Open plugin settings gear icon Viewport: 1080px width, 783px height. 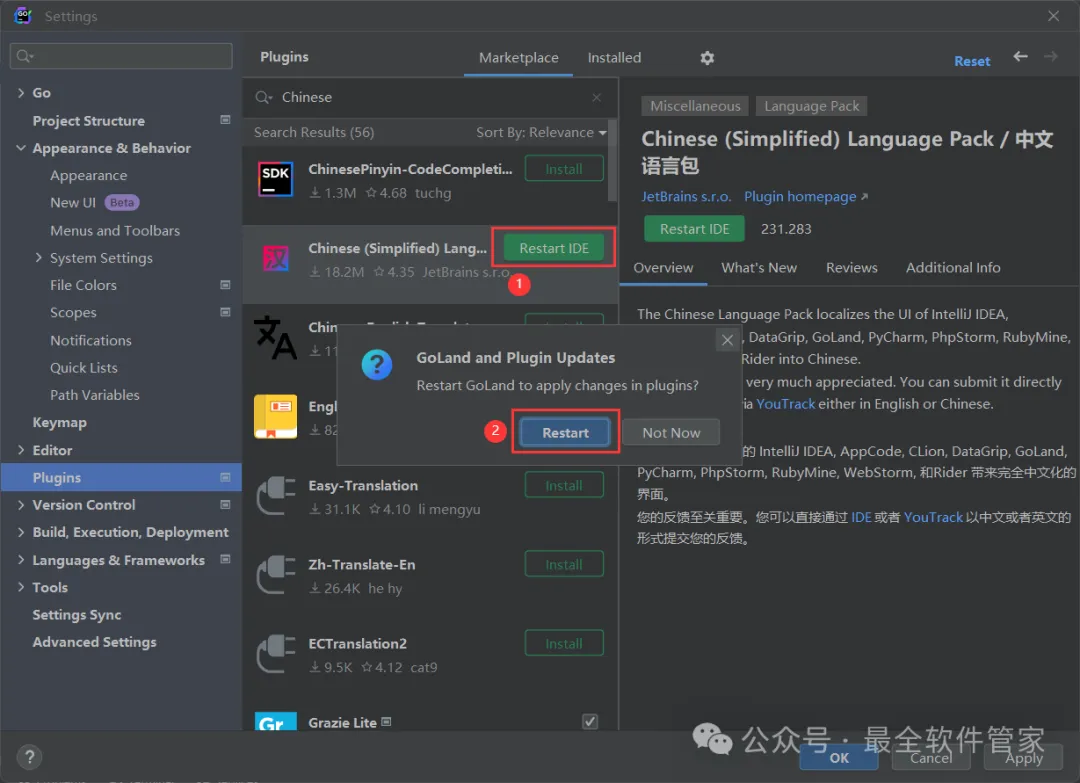(x=707, y=58)
